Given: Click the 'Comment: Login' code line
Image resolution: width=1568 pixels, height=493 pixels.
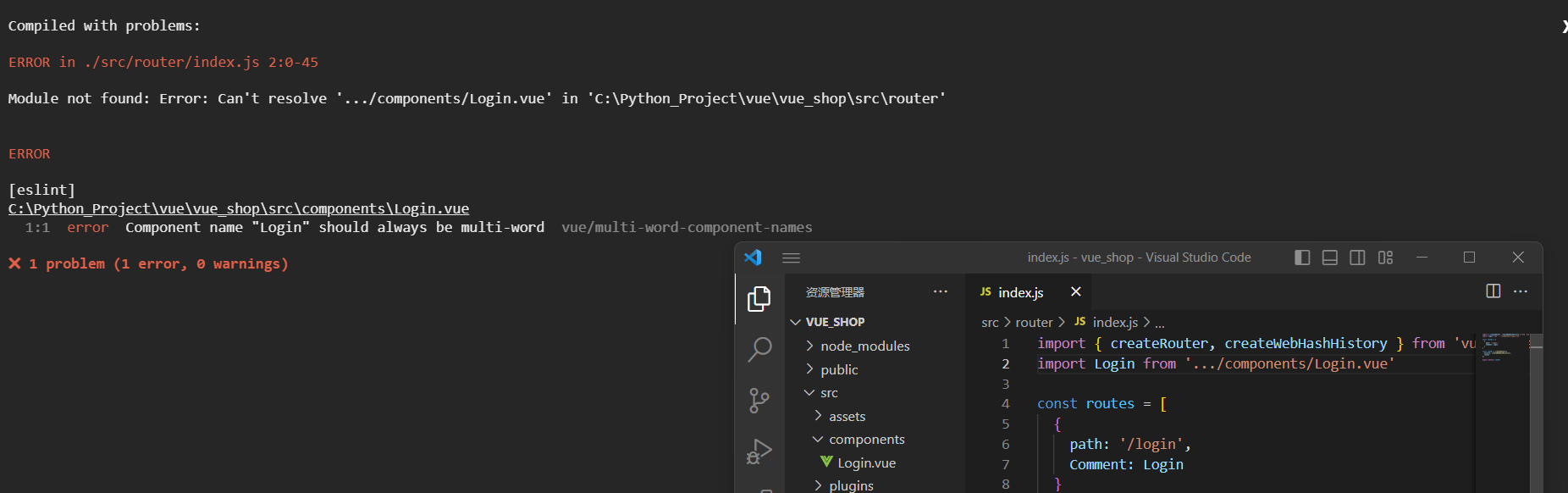Looking at the screenshot, I should click(x=1126, y=465).
